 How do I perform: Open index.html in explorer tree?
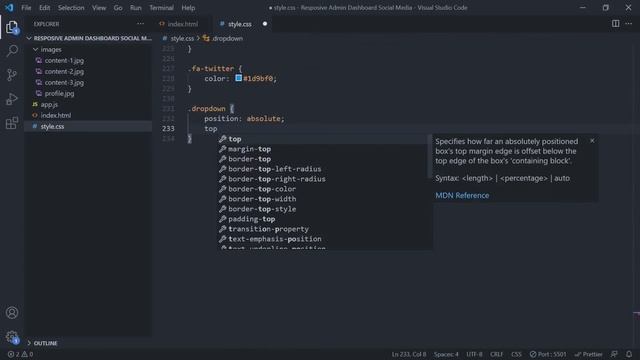(56, 116)
